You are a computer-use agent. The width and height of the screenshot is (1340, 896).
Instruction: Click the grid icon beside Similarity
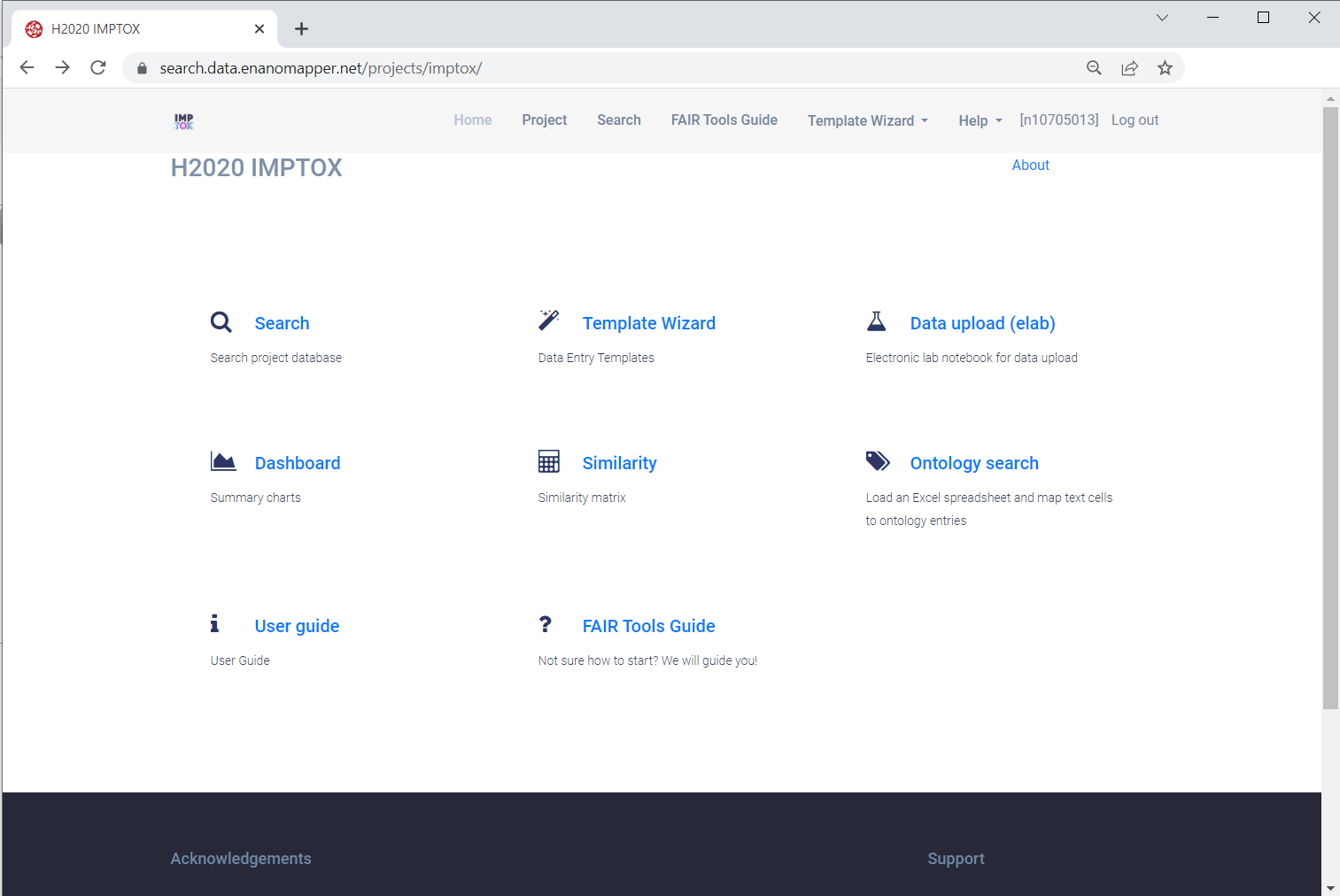point(549,461)
